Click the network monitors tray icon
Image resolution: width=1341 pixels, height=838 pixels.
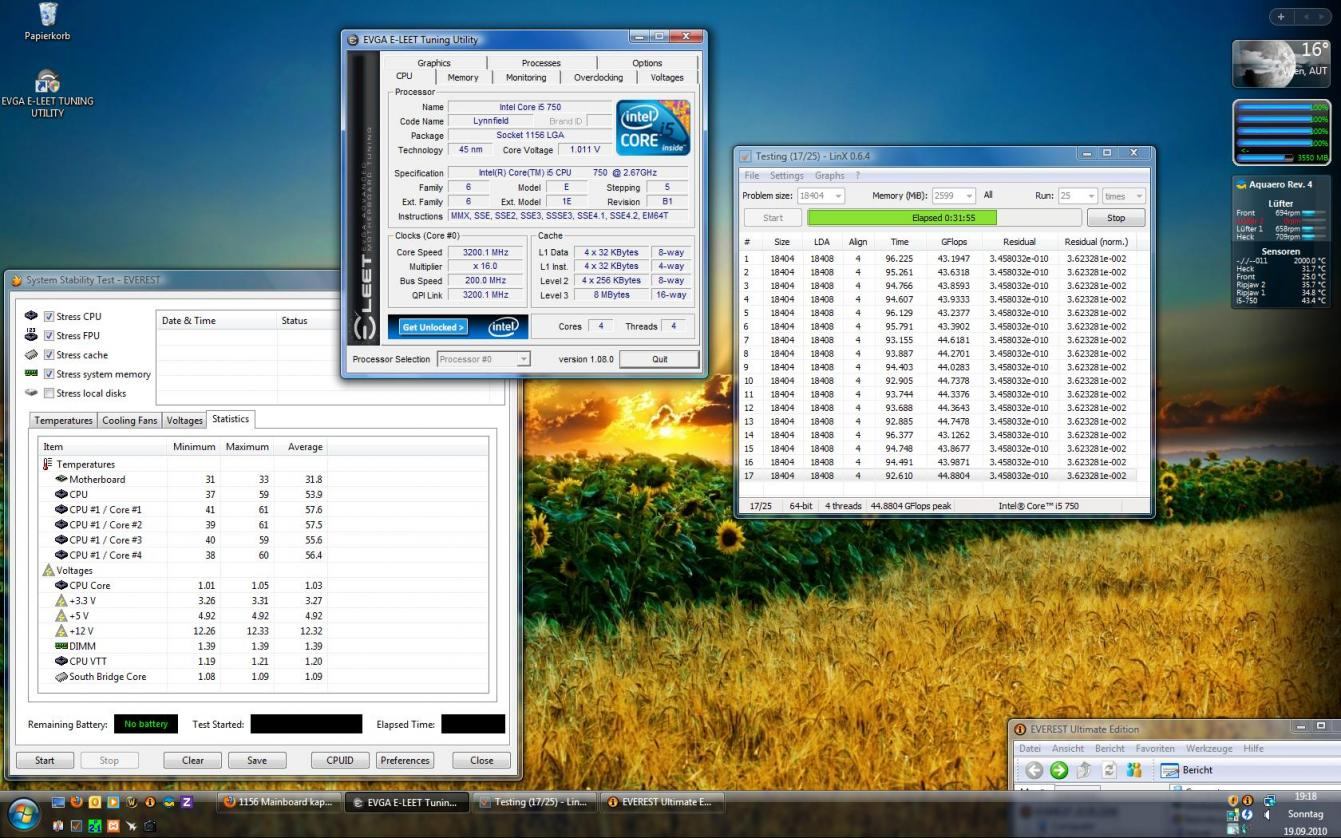click(x=1270, y=800)
